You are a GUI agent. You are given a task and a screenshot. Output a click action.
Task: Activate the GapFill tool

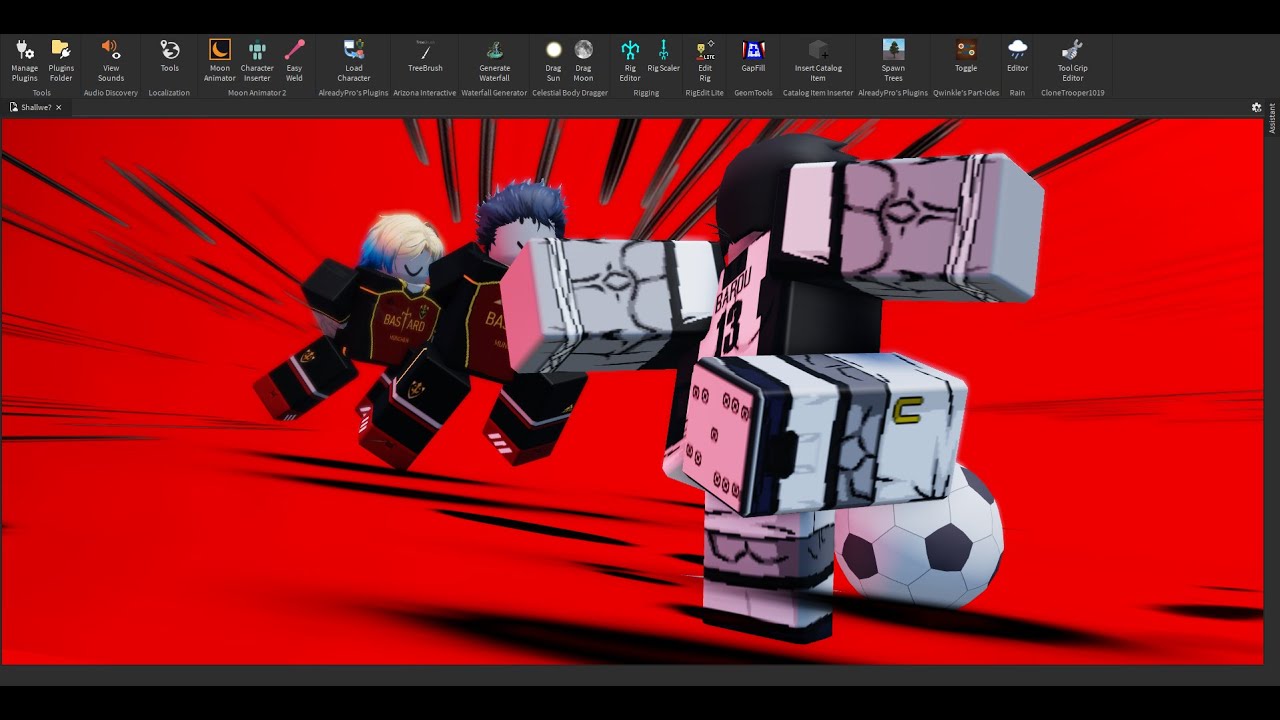(x=753, y=57)
